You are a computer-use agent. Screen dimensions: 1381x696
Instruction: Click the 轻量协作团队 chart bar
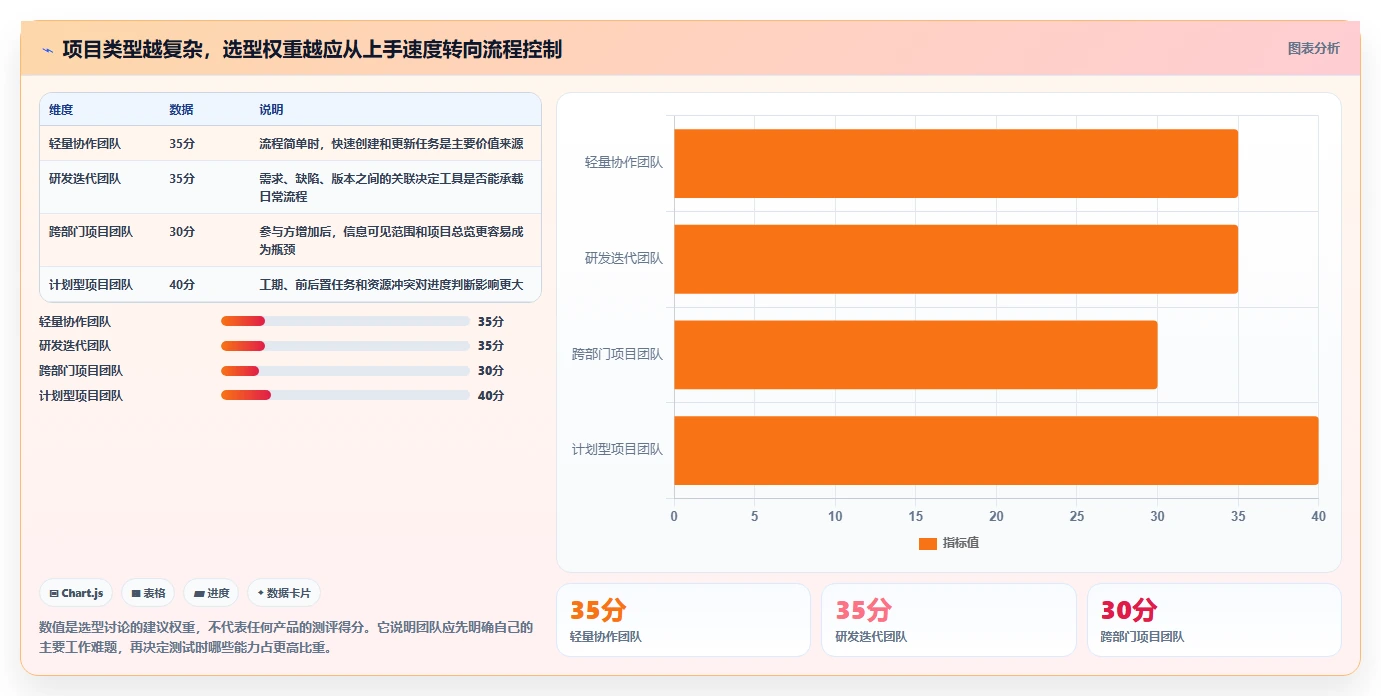(956, 163)
